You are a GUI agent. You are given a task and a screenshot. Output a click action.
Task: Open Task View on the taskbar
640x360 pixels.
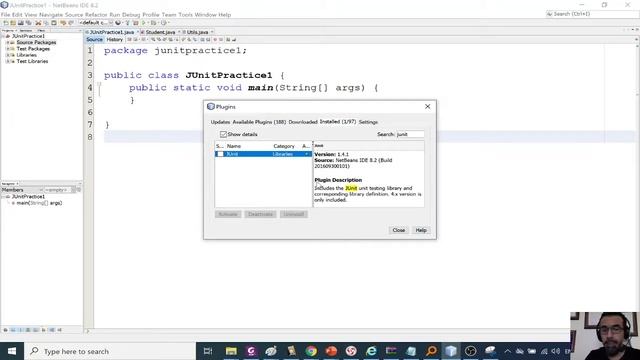[x=208, y=351]
